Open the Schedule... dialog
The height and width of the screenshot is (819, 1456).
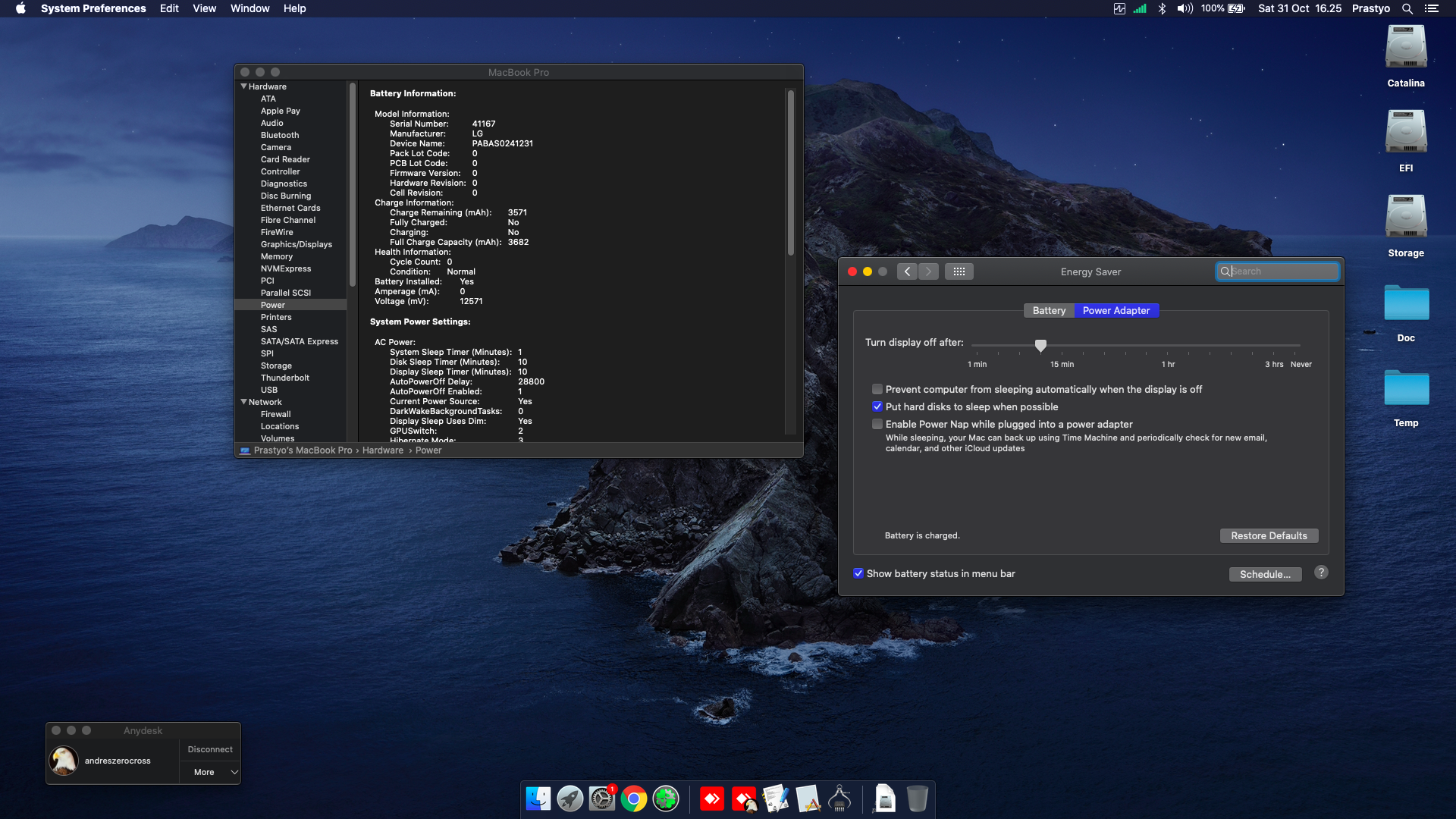(1265, 575)
